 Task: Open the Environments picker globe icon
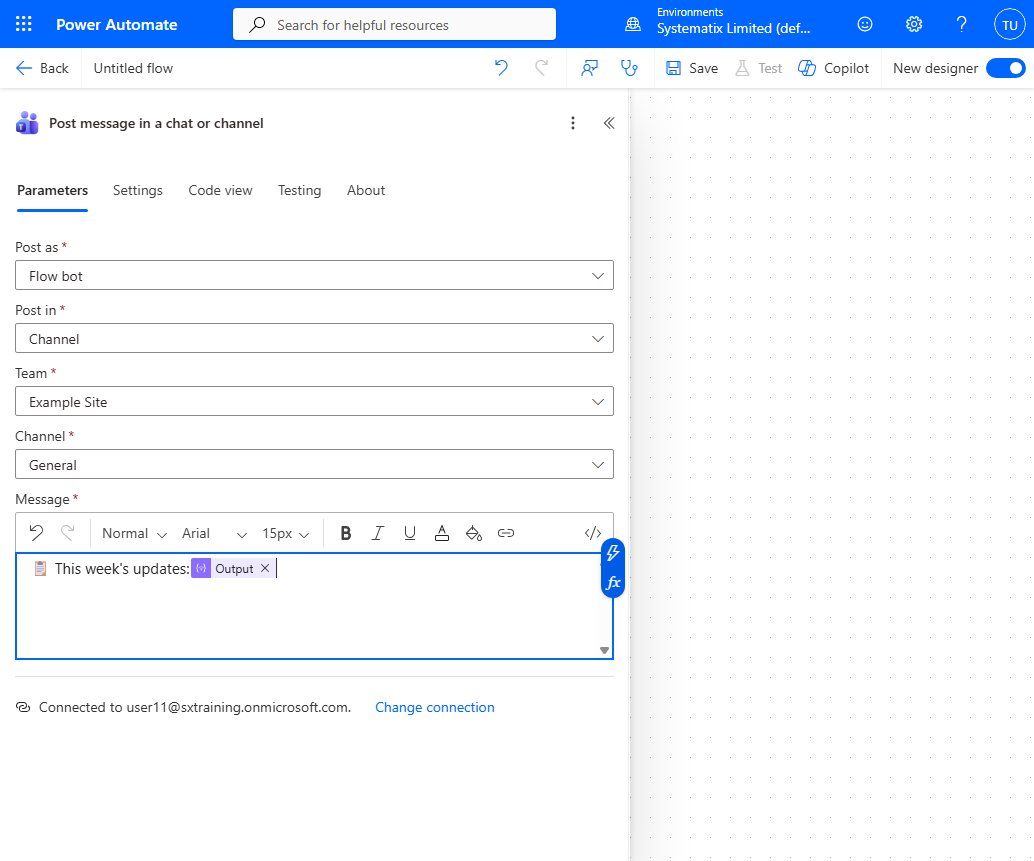632,24
